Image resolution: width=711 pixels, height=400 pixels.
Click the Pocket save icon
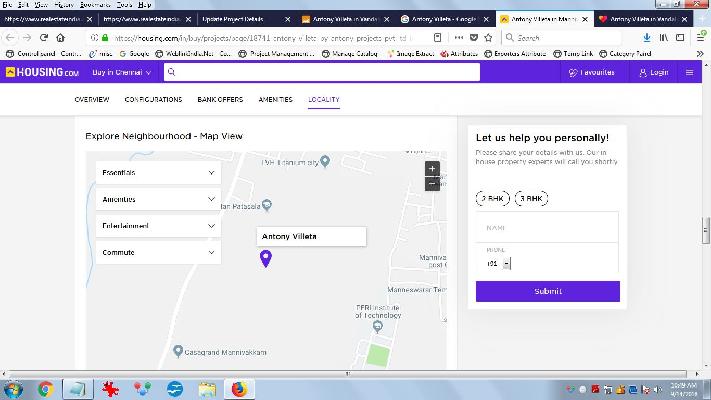(473, 38)
